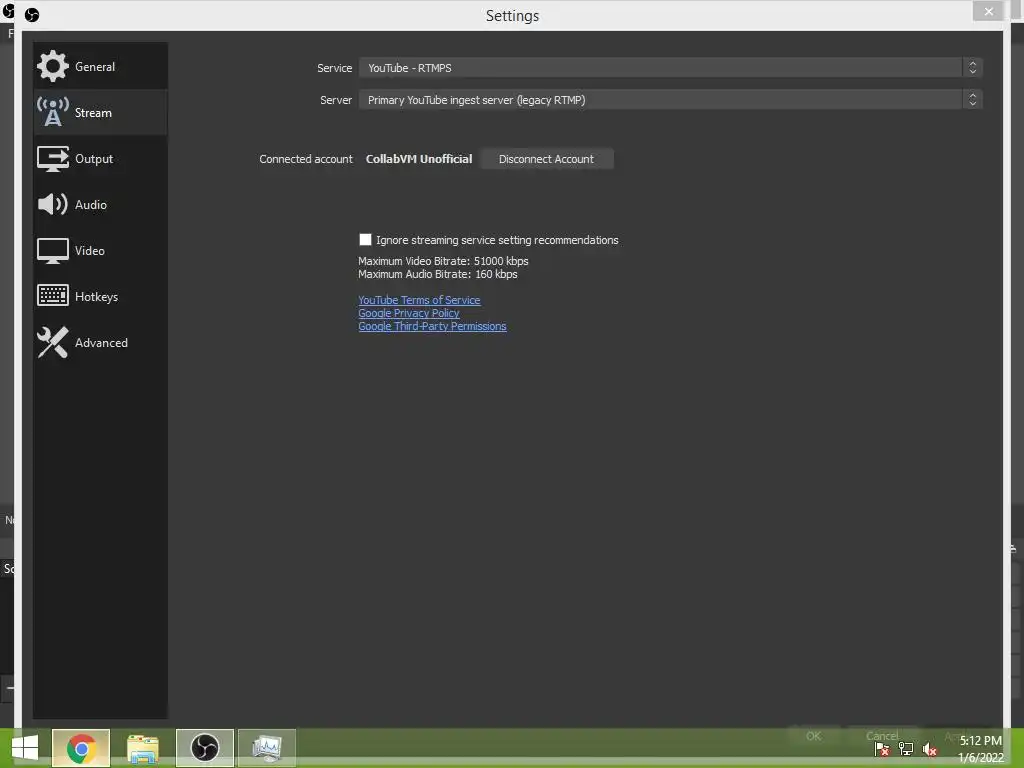Viewport: 1024px width, 768px height.
Task: Click the Connected account label
Action: click(x=306, y=159)
